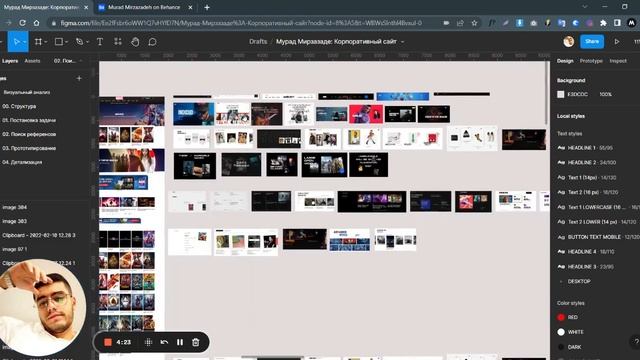This screenshot has width=640, height=360.
Task: Open a new browser tab
Action: [207, 7]
